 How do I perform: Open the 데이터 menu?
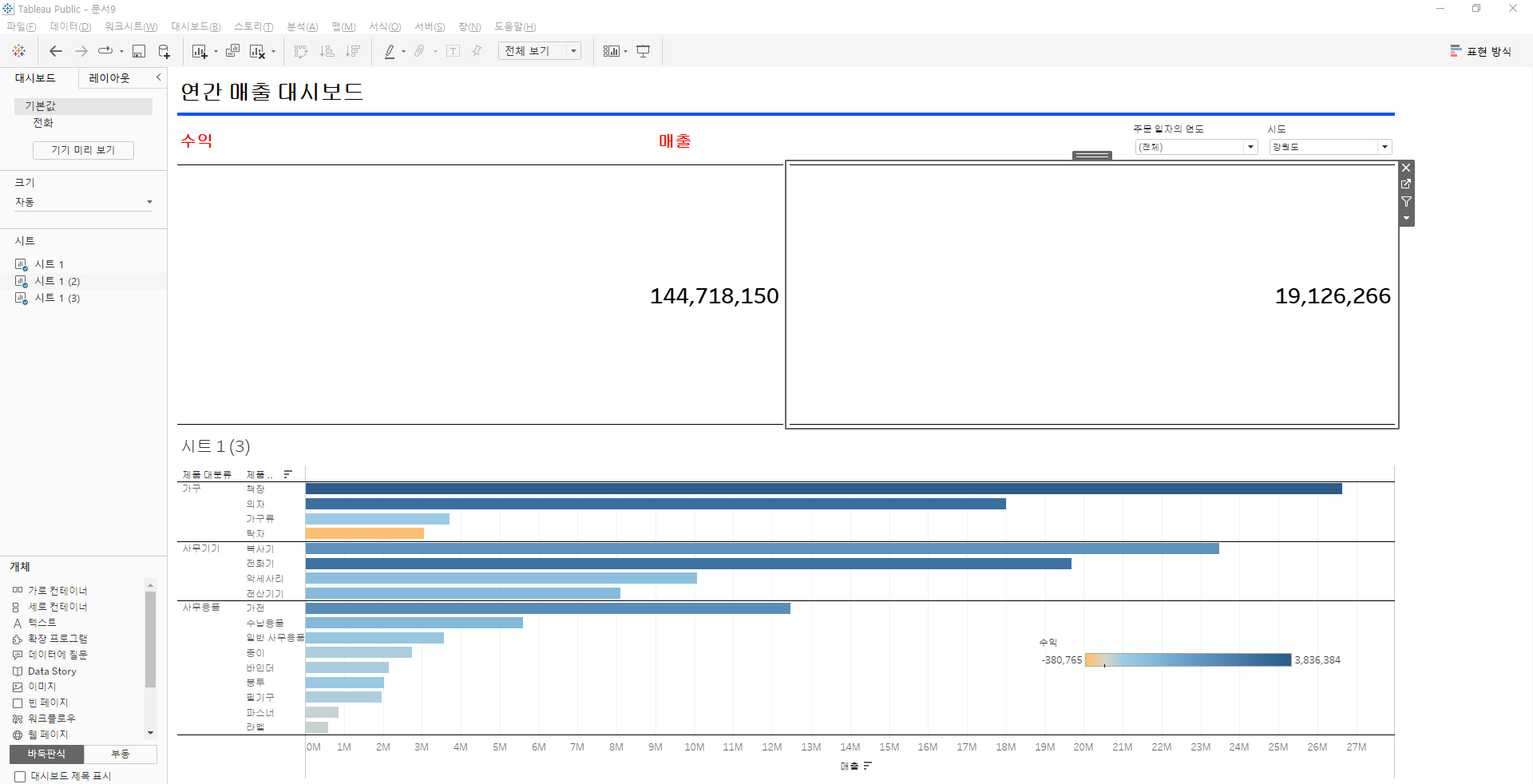pyautogui.click(x=70, y=26)
